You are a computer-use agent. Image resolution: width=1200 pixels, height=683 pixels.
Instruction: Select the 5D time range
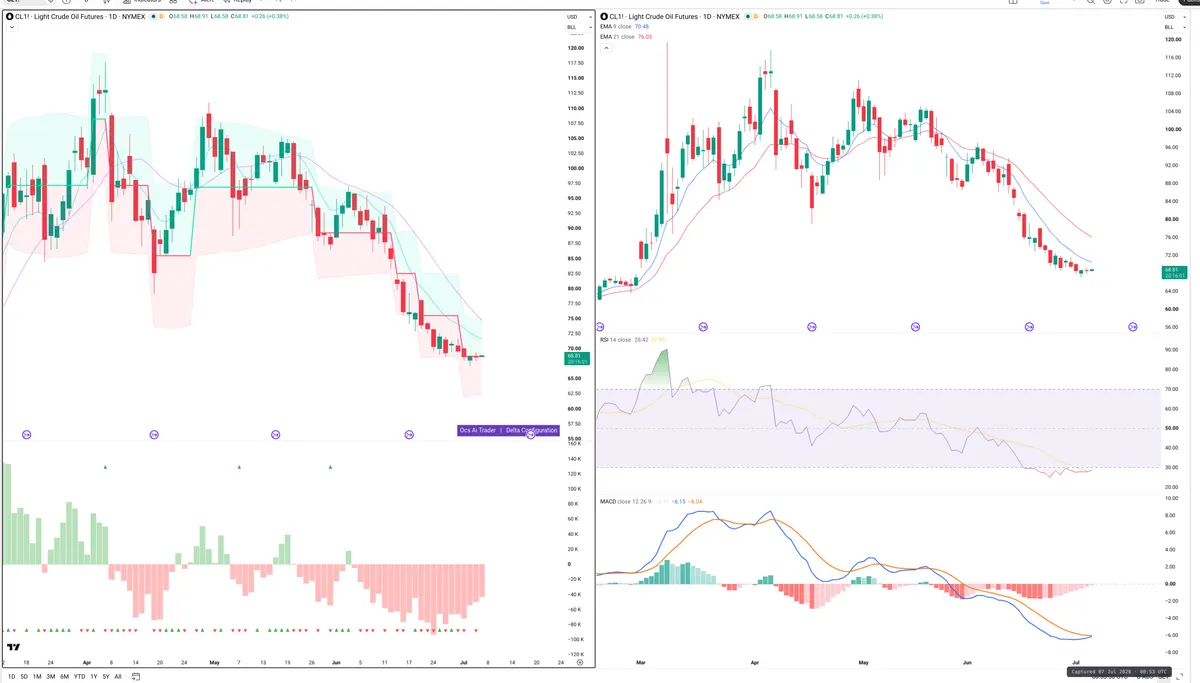tap(24, 676)
